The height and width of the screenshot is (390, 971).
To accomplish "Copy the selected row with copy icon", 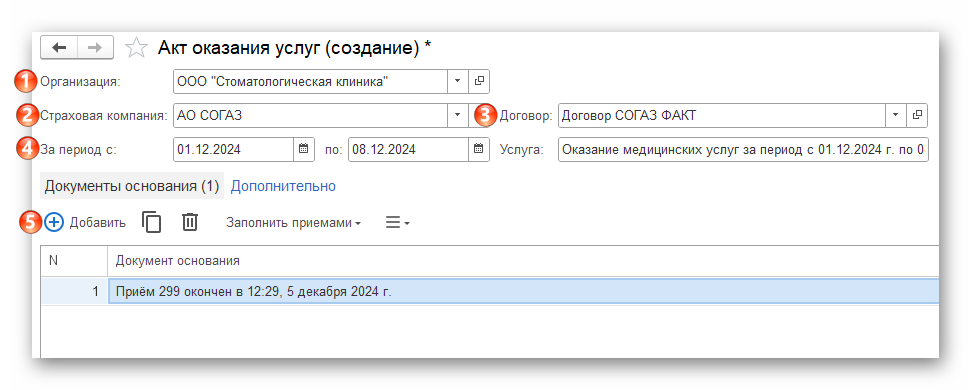I will pos(152,222).
